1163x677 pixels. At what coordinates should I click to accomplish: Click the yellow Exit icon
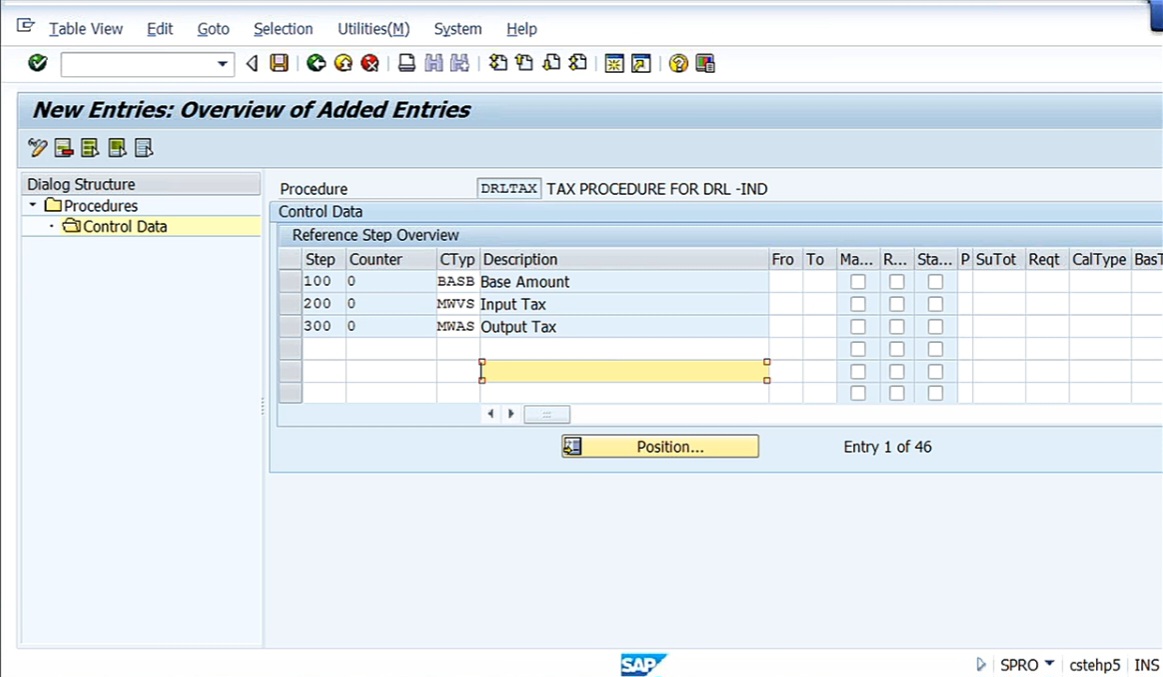[x=343, y=63]
